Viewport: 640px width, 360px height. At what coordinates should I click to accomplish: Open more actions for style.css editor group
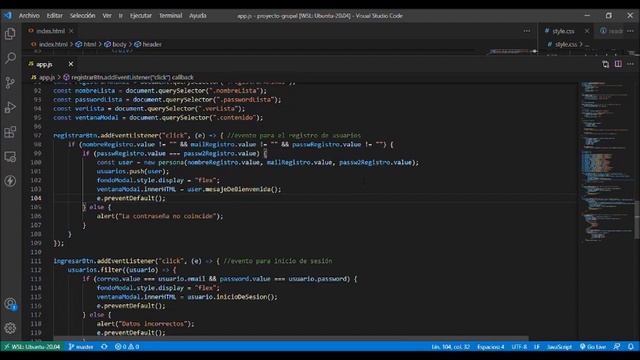click(631, 31)
